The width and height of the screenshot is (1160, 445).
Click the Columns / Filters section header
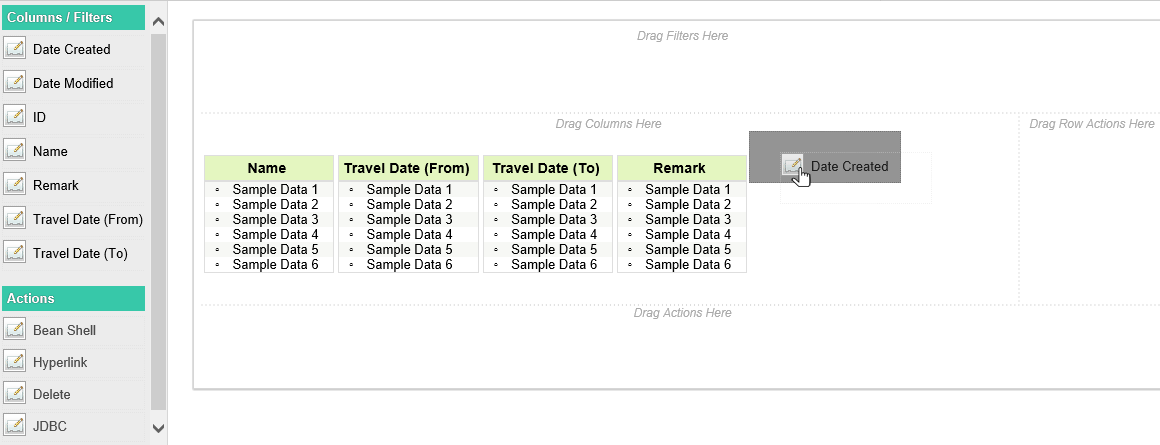click(x=73, y=17)
